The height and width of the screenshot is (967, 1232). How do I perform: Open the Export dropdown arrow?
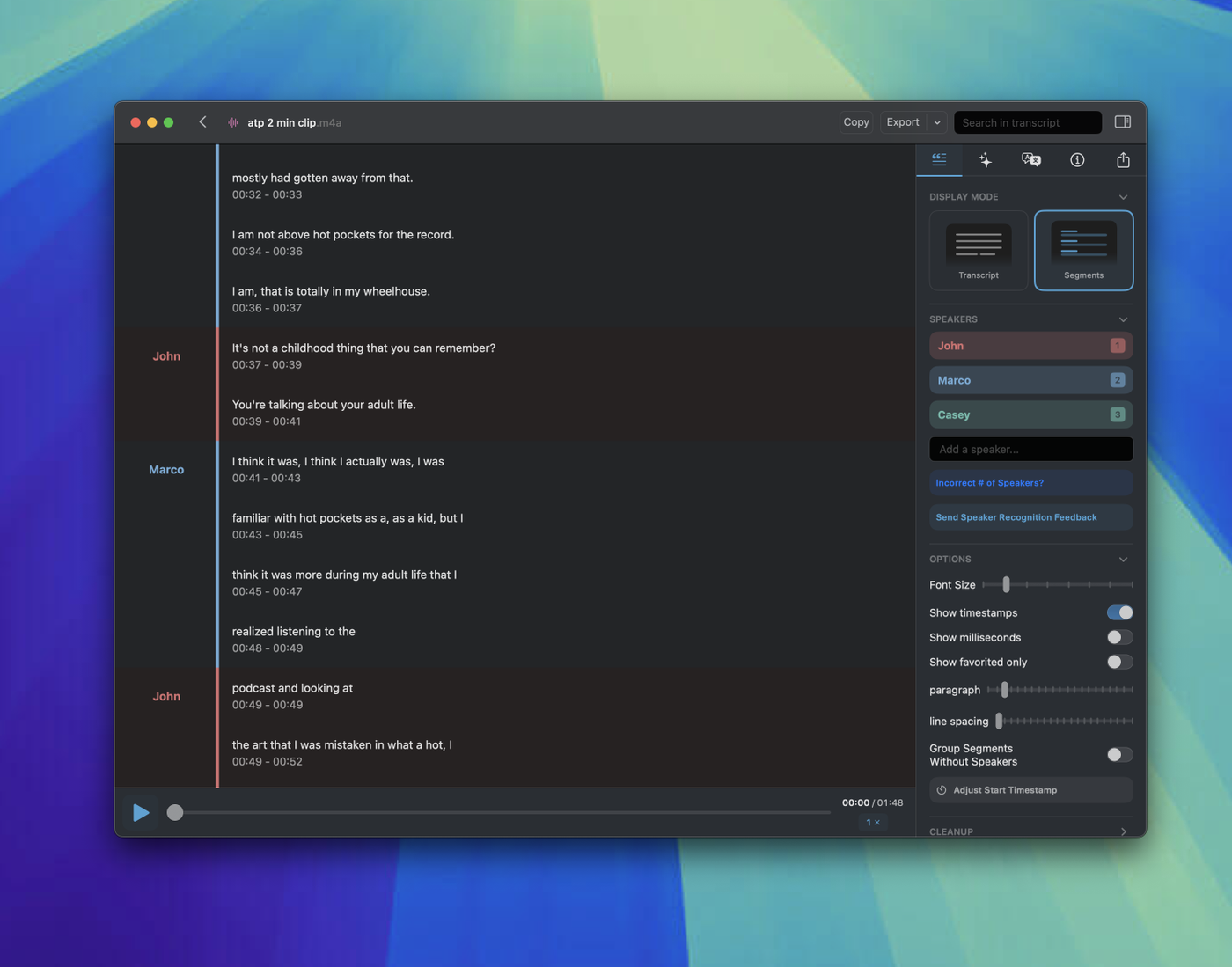coord(937,123)
